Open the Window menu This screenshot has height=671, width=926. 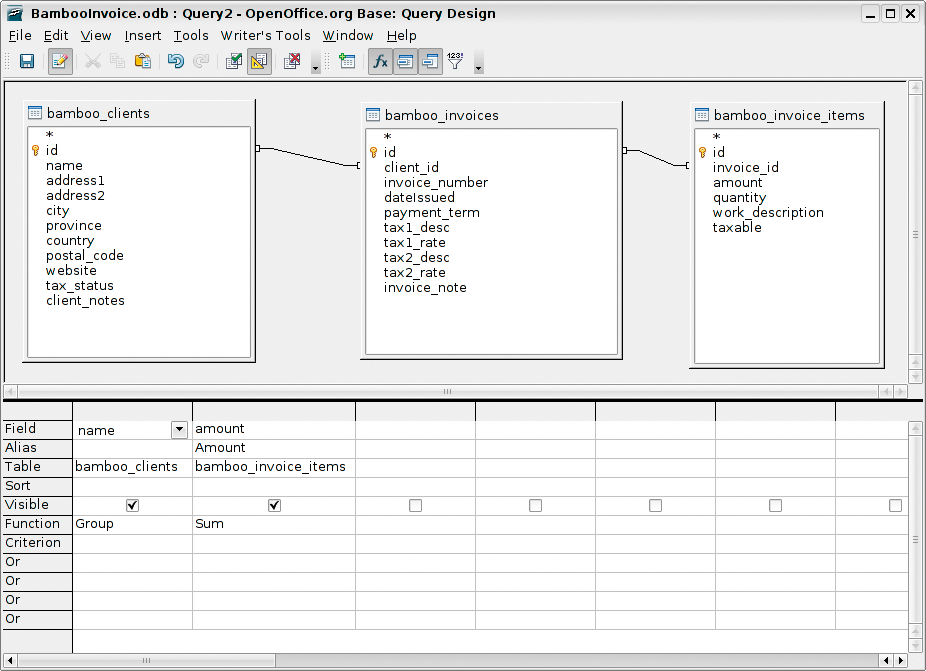point(348,35)
